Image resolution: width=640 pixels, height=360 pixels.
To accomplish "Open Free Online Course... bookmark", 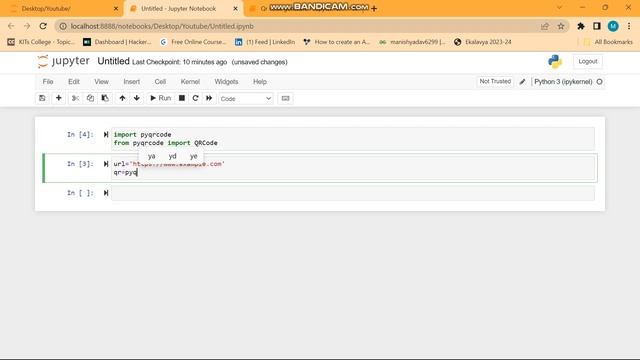I will (193, 42).
